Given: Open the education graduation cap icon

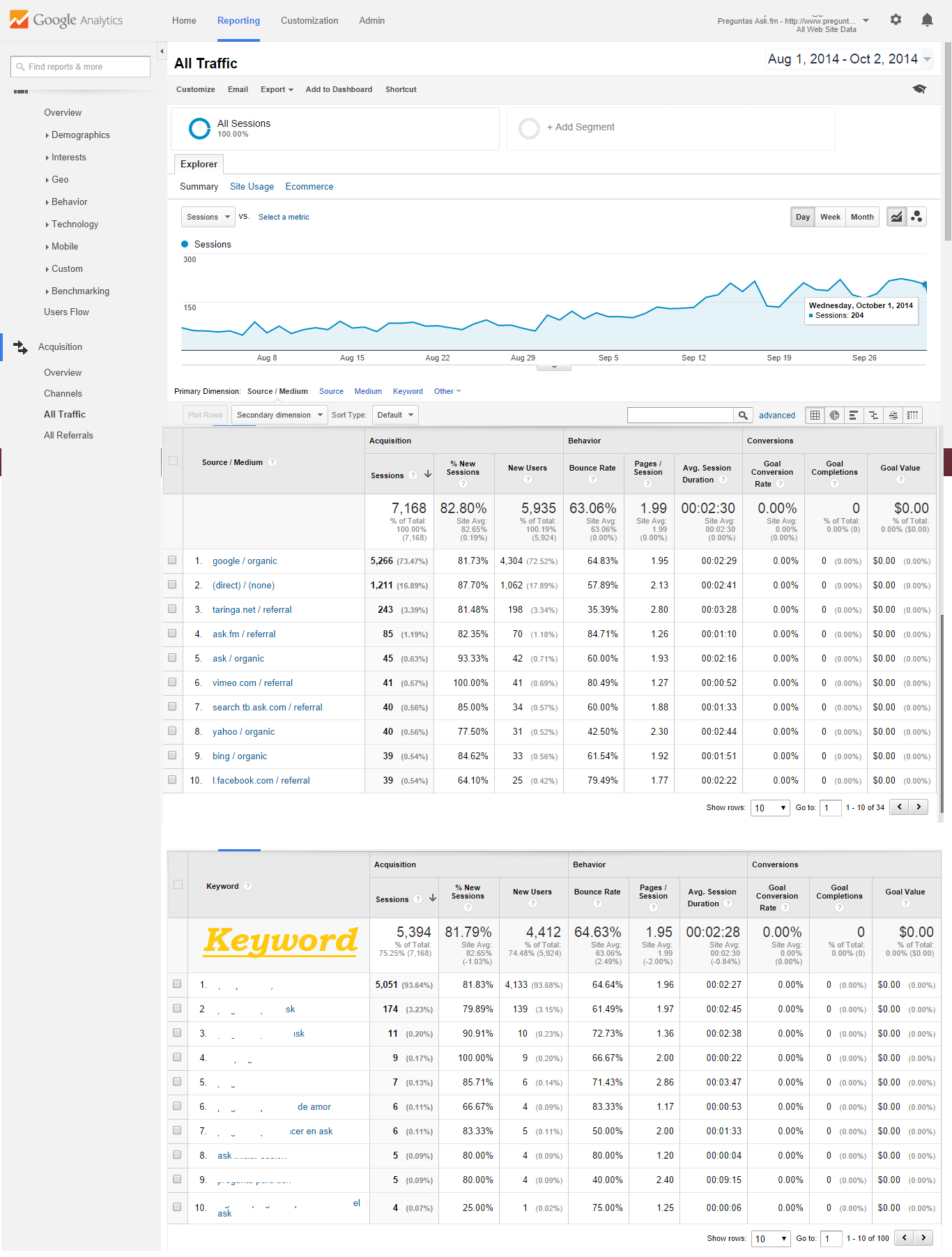Looking at the screenshot, I should pyautogui.click(x=919, y=89).
